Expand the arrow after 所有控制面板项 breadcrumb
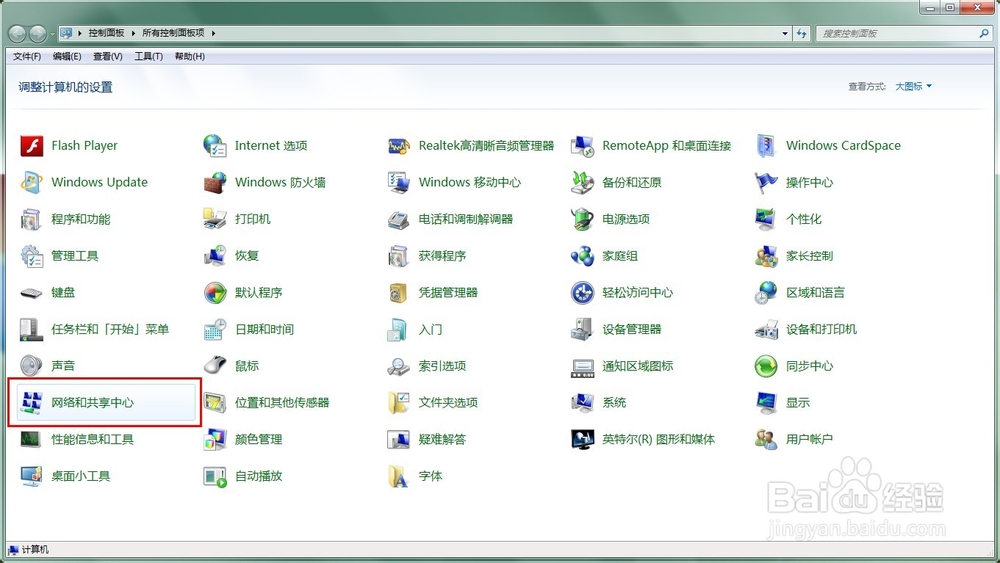 214,33
